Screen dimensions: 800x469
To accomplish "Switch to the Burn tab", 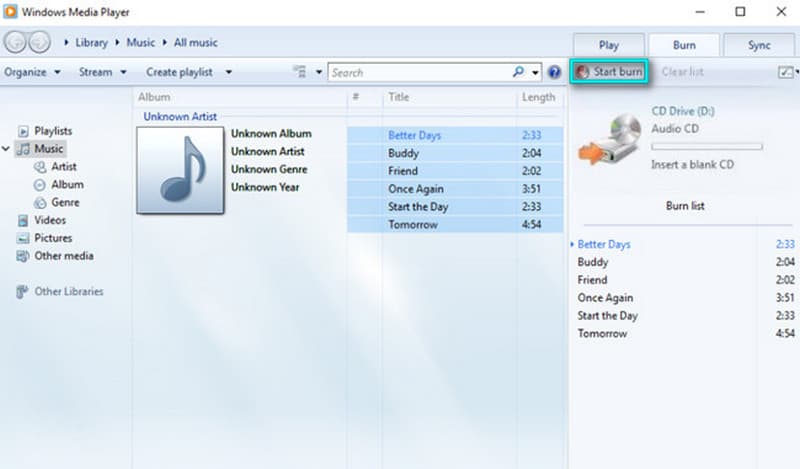I will click(x=684, y=45).
